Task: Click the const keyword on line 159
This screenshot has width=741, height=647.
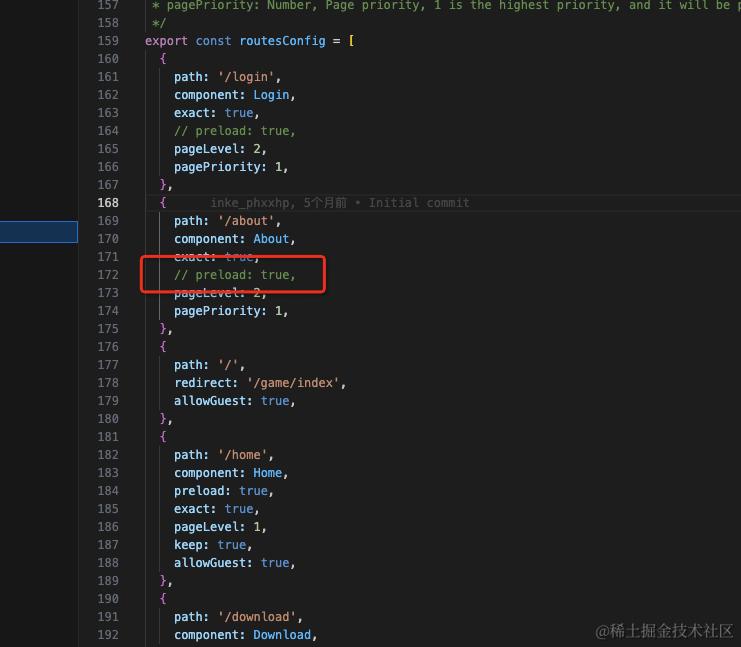Action: point(213,41)
